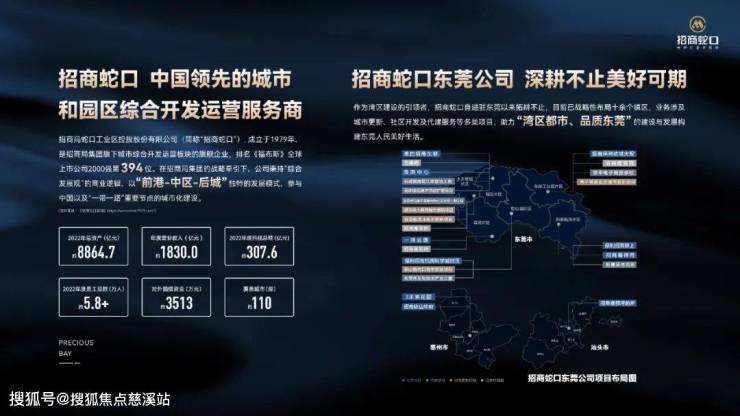Click the annual revenue value 1830.0
Viewport: 740px width, 416px height.
(179, 253)
